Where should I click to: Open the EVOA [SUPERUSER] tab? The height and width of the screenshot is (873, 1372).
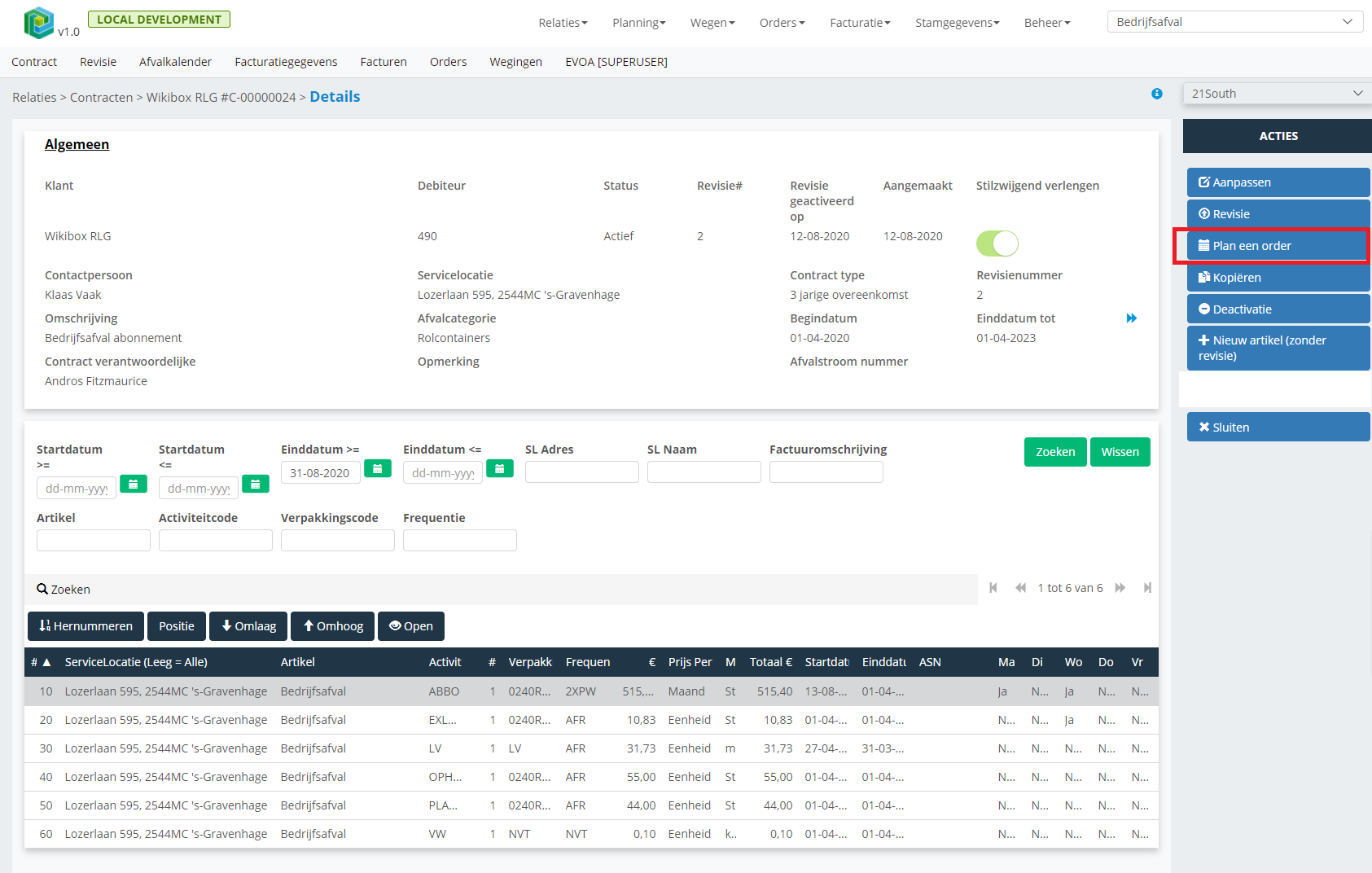tap(616, 62)
